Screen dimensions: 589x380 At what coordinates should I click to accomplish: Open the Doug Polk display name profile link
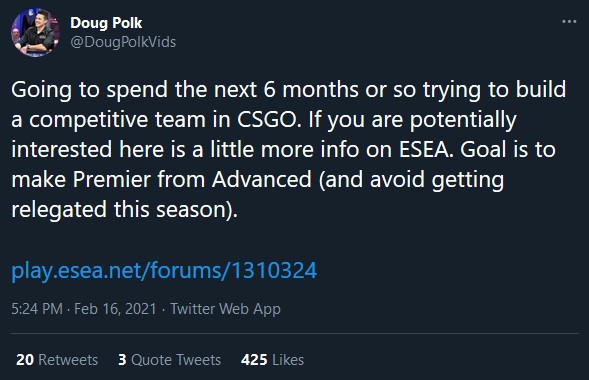click(x=106, y=23)
